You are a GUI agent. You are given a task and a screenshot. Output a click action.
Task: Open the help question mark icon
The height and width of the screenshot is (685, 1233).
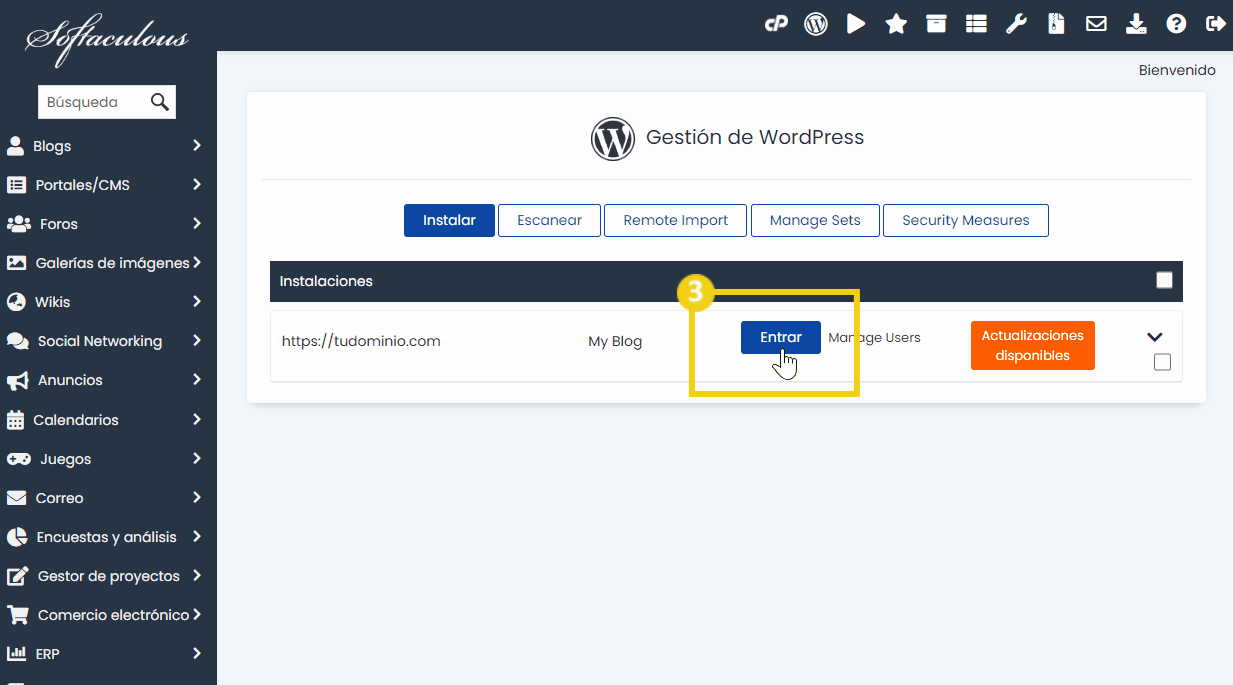tap(1176, 24)
